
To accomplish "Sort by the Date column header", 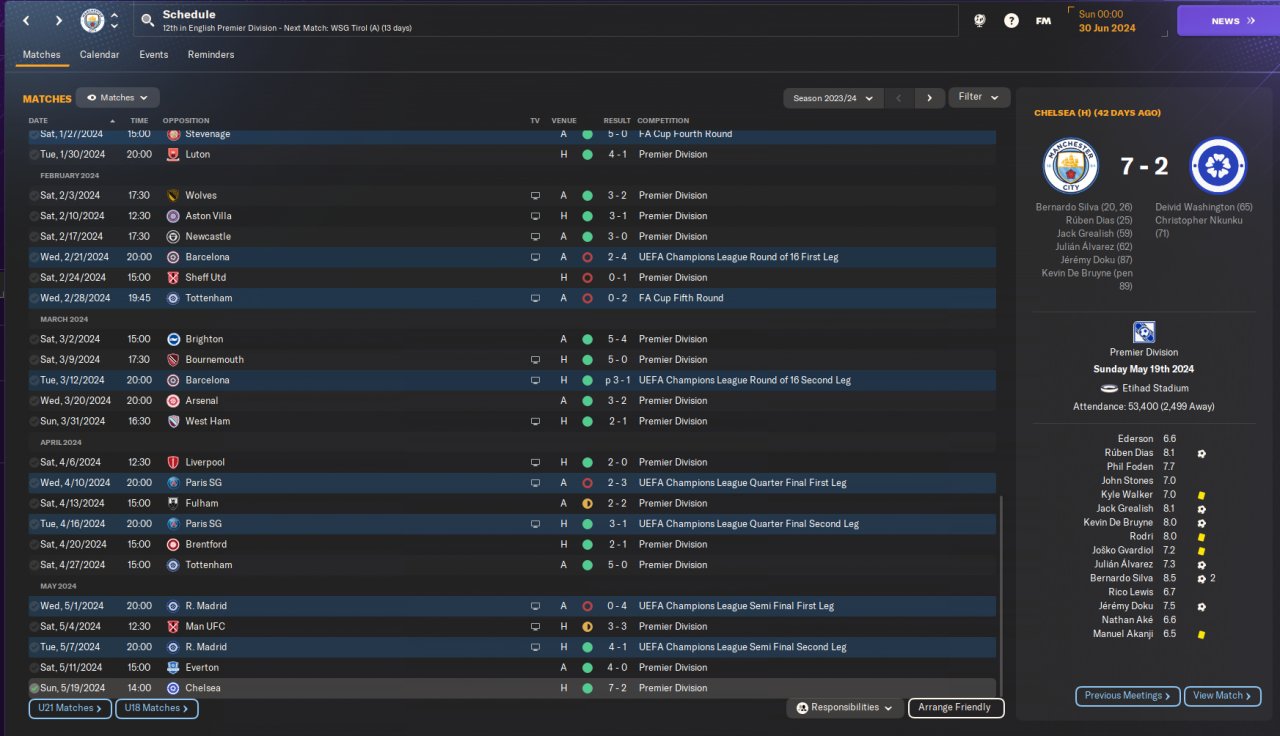I will click(38, 121).
